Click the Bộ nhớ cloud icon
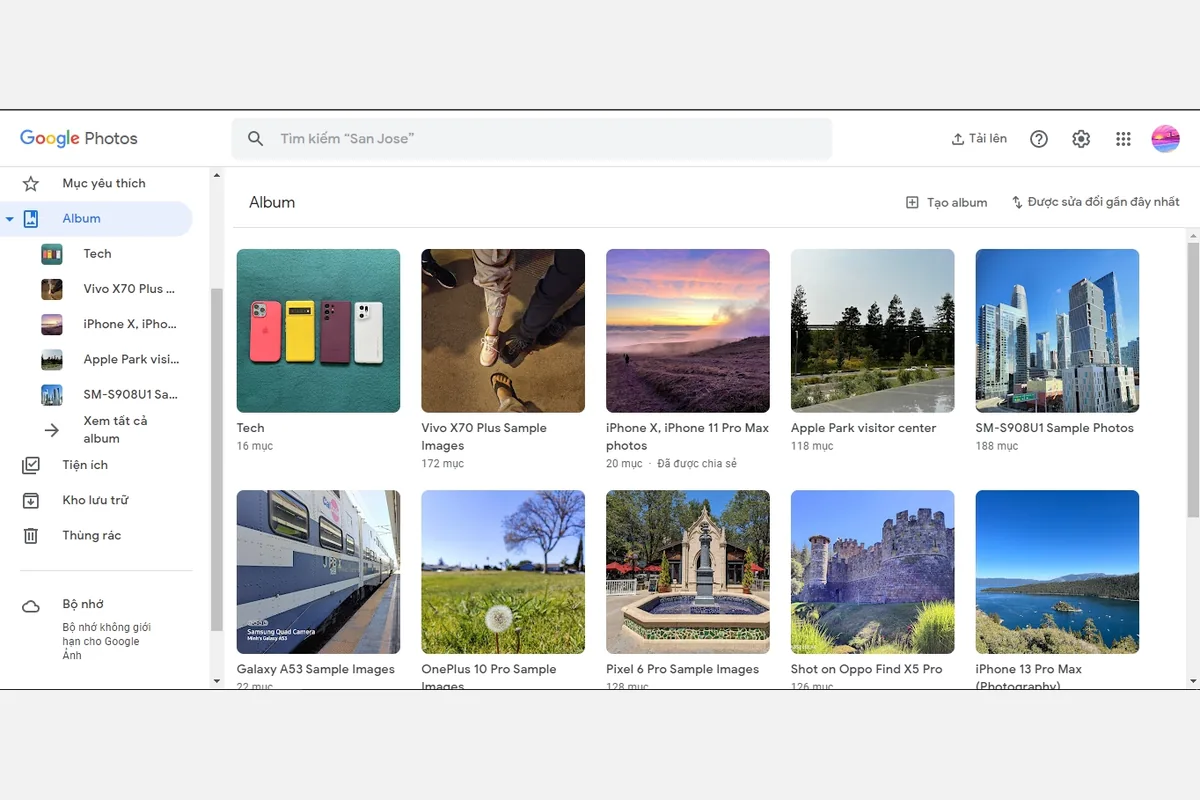Viewport: 1200px width, 800px height. click(x=31, y=606)
